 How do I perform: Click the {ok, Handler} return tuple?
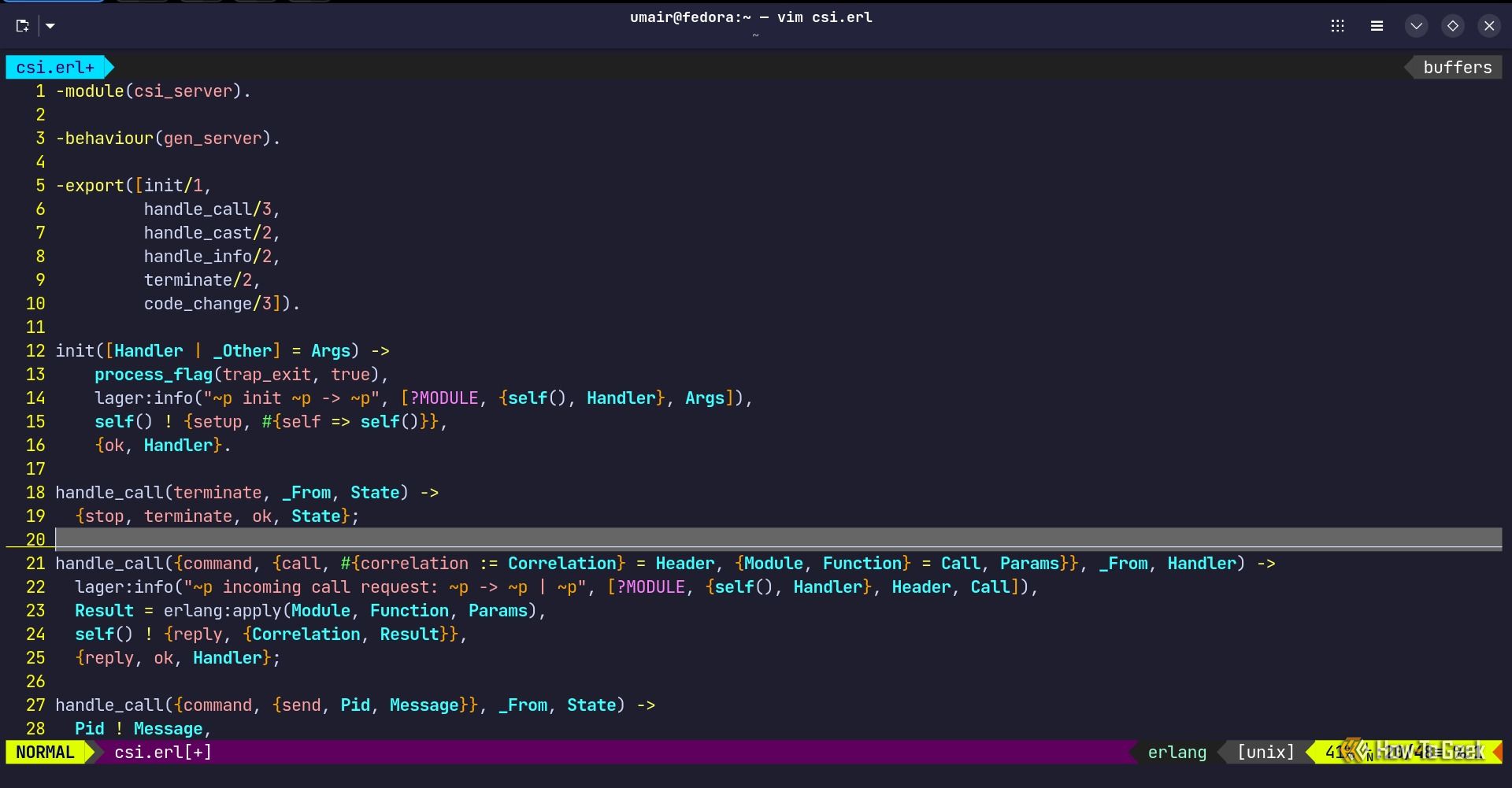pyautogui.click(x=158, y=446)
